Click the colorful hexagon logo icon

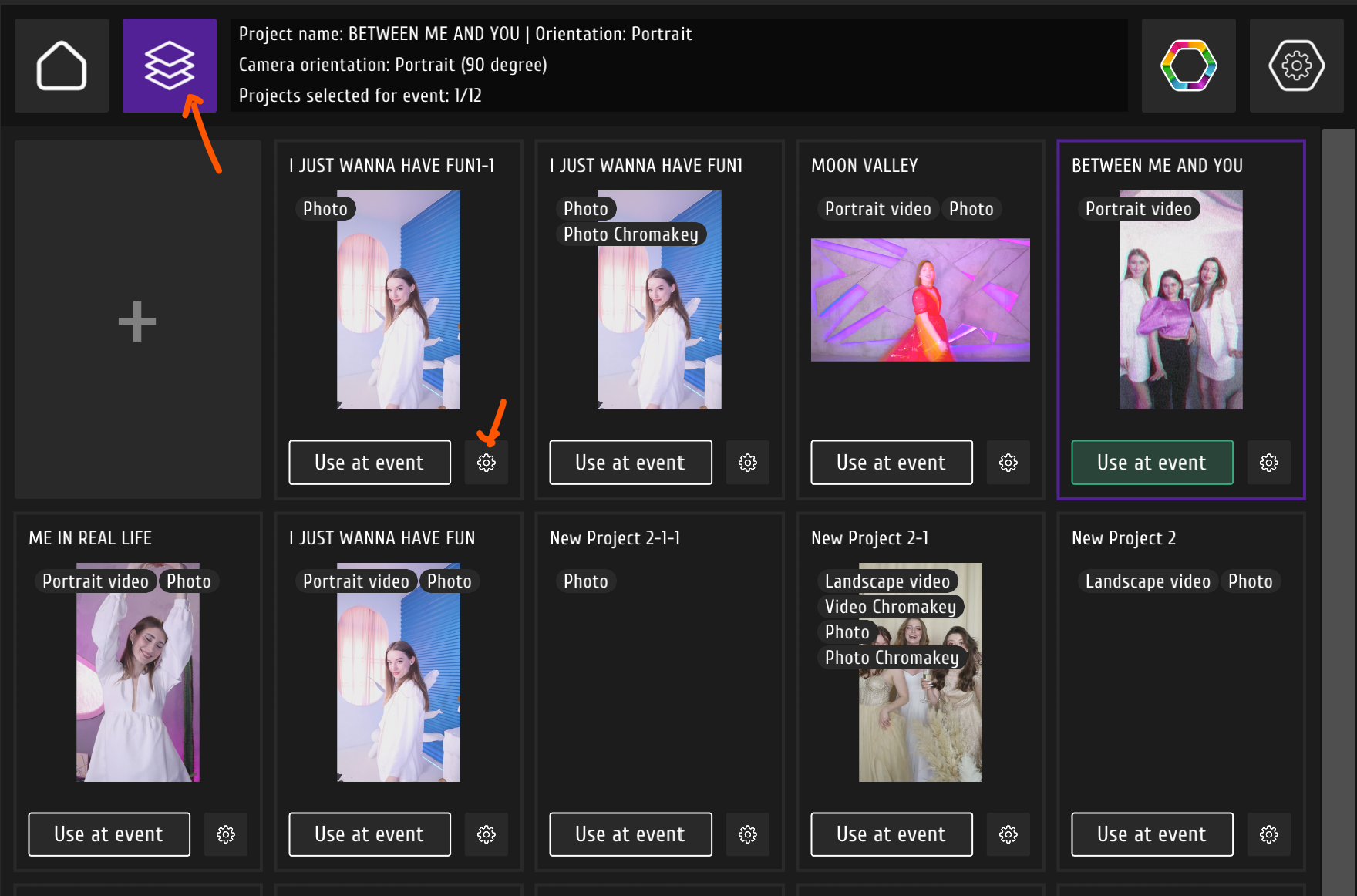pyautogui.click(x=1189, y=66)
